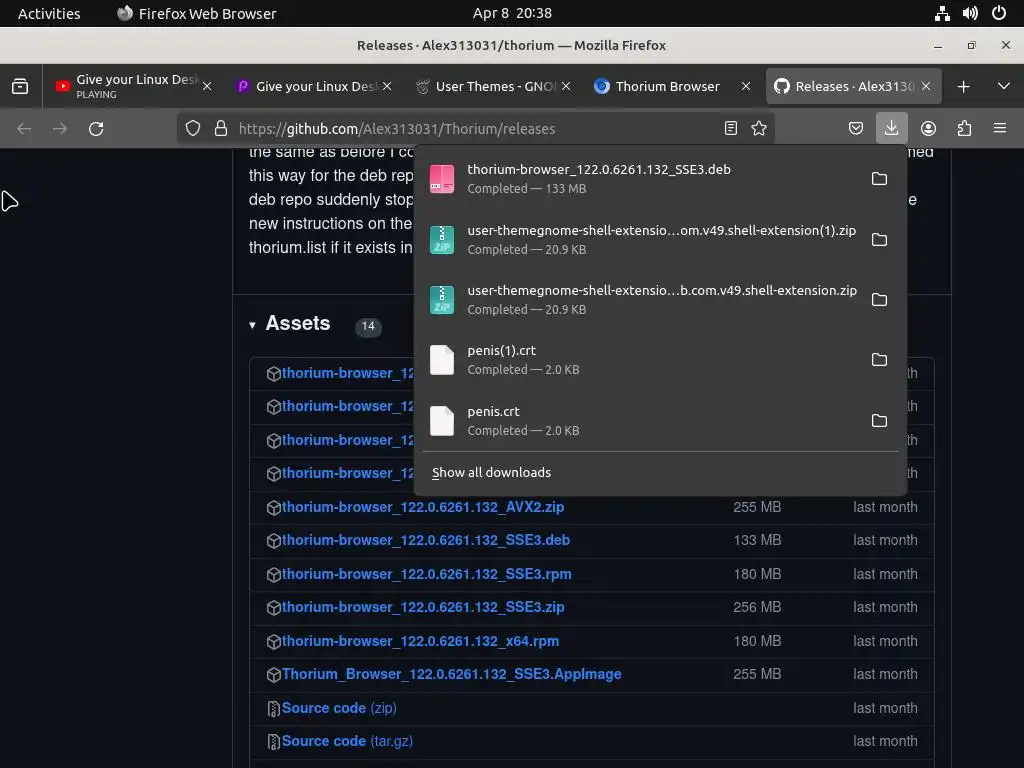Viewport: 1024px width, 768px height.
Task: Click the network icon in top bar
Action: click(x=942, y=13)
